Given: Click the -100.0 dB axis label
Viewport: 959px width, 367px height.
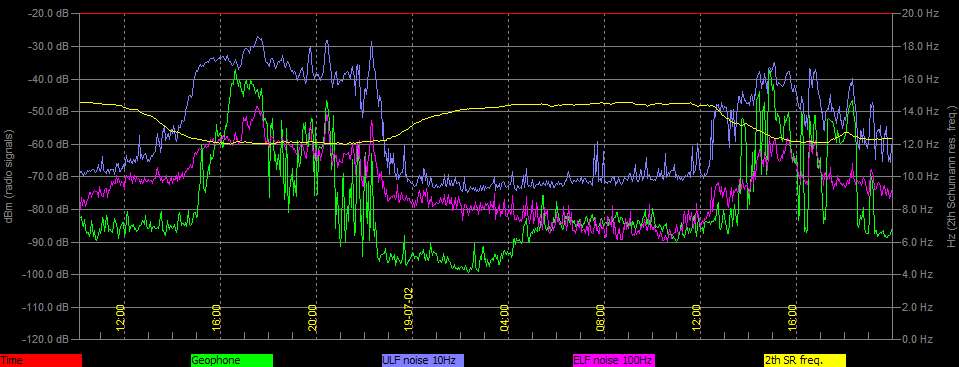Looking at the screenshot, I should [46, 275].
